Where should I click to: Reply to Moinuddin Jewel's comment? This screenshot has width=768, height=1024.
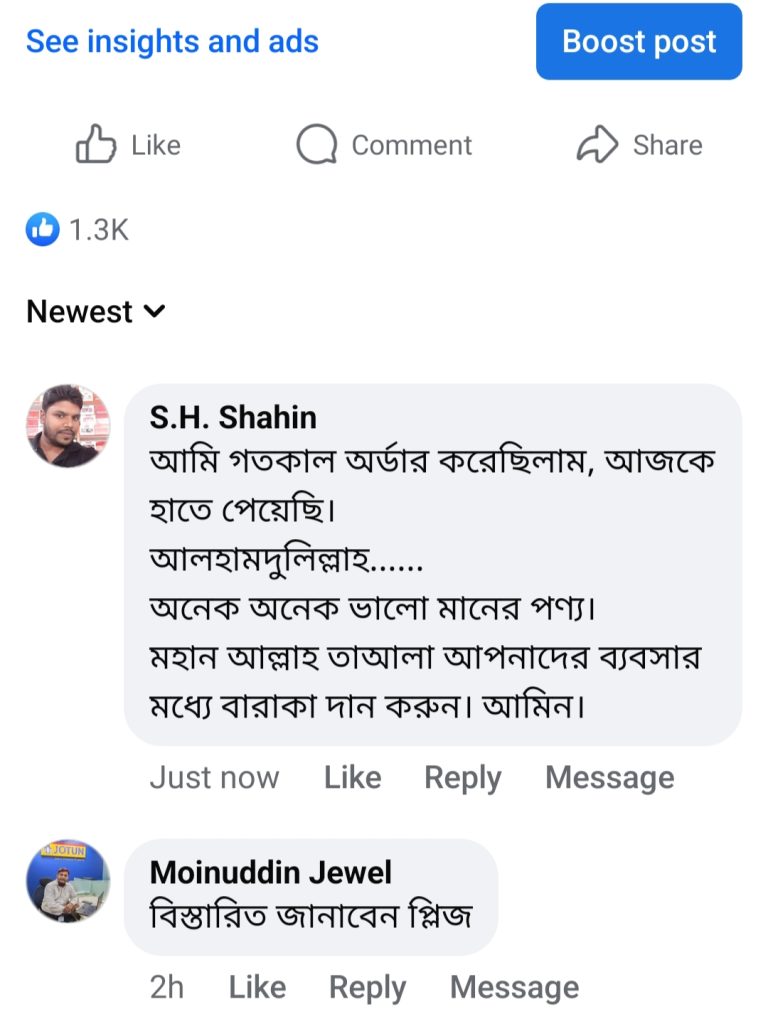coord(367,988)
